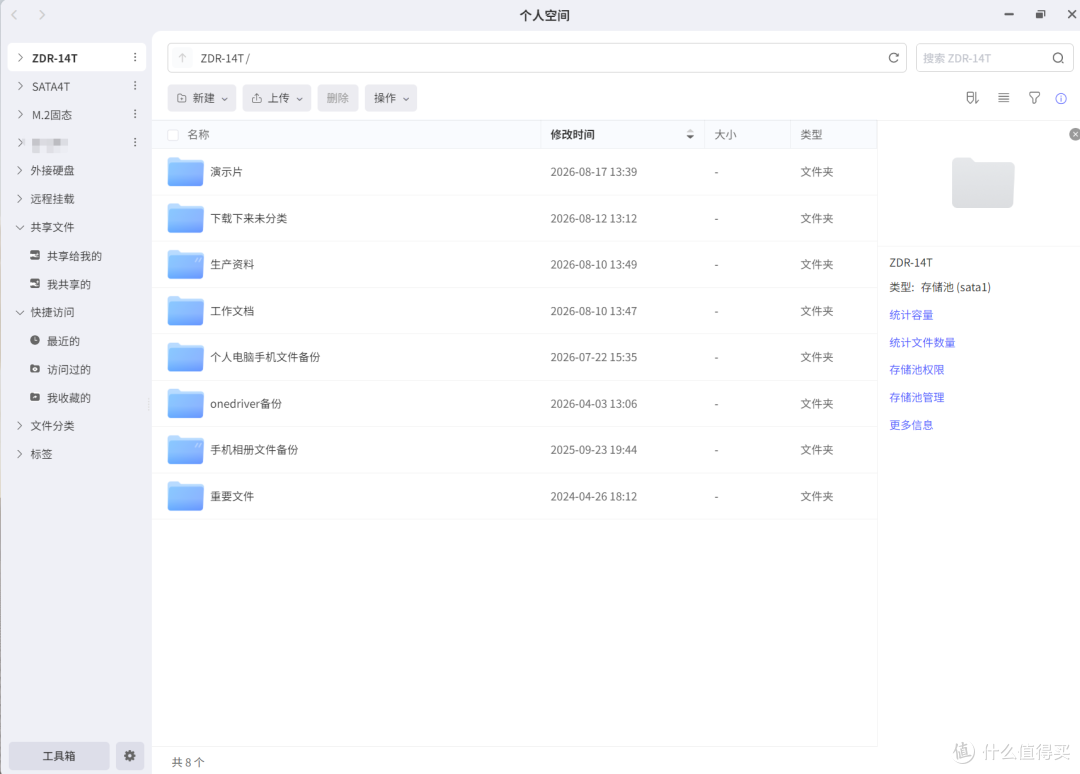Go up one level with arrow icon
Viewport: 1080px width, 774px height.
pos(183,59)
